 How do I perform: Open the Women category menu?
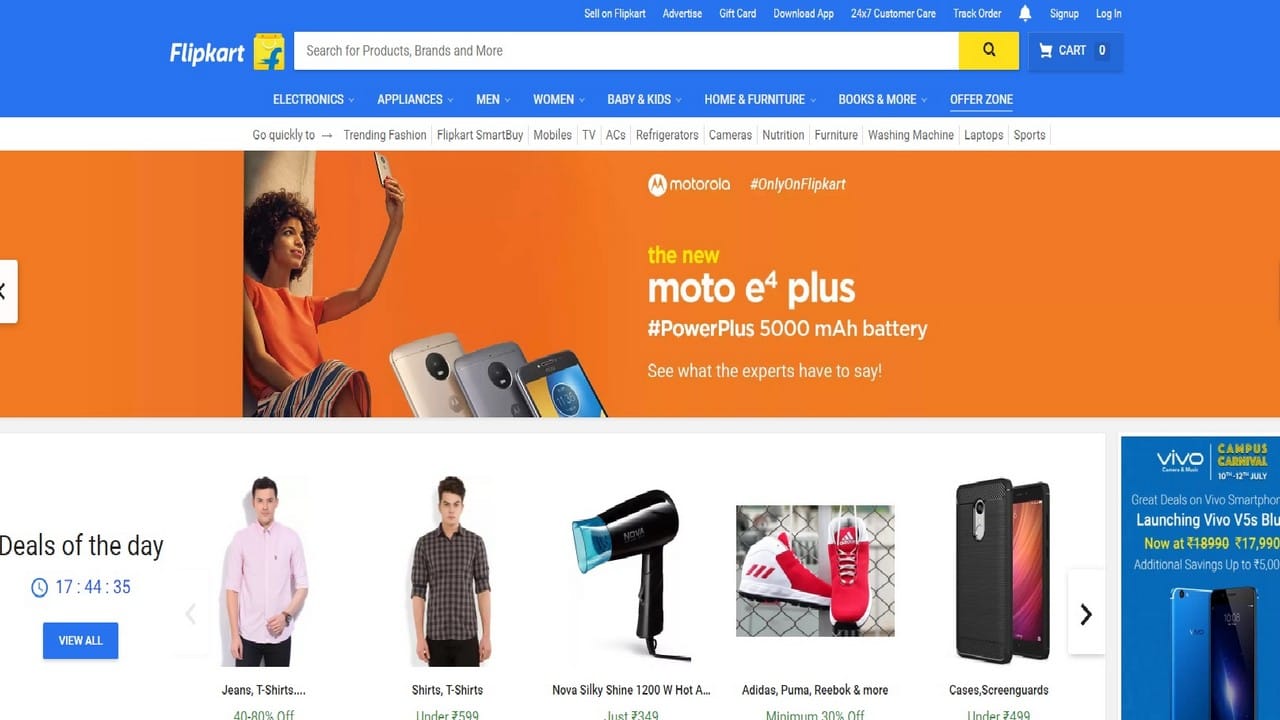point(559,100)
